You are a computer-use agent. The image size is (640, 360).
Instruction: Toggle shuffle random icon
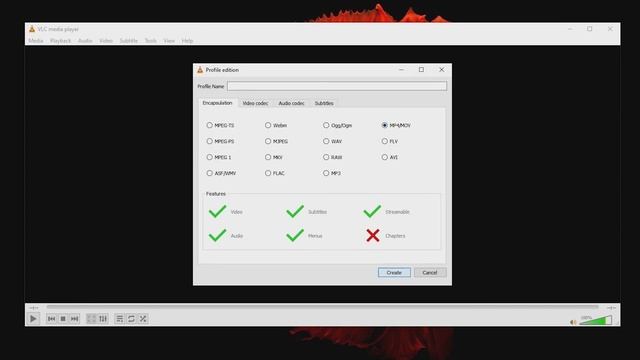coord(143,318)
